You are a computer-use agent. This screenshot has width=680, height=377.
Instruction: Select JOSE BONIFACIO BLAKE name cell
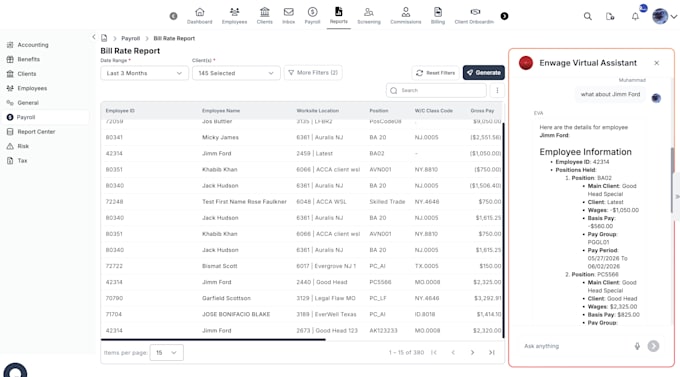pos(236,314)
